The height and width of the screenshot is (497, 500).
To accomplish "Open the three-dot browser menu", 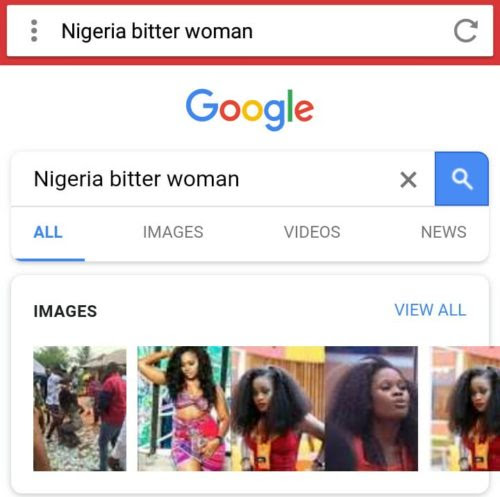I will (34, 31).
